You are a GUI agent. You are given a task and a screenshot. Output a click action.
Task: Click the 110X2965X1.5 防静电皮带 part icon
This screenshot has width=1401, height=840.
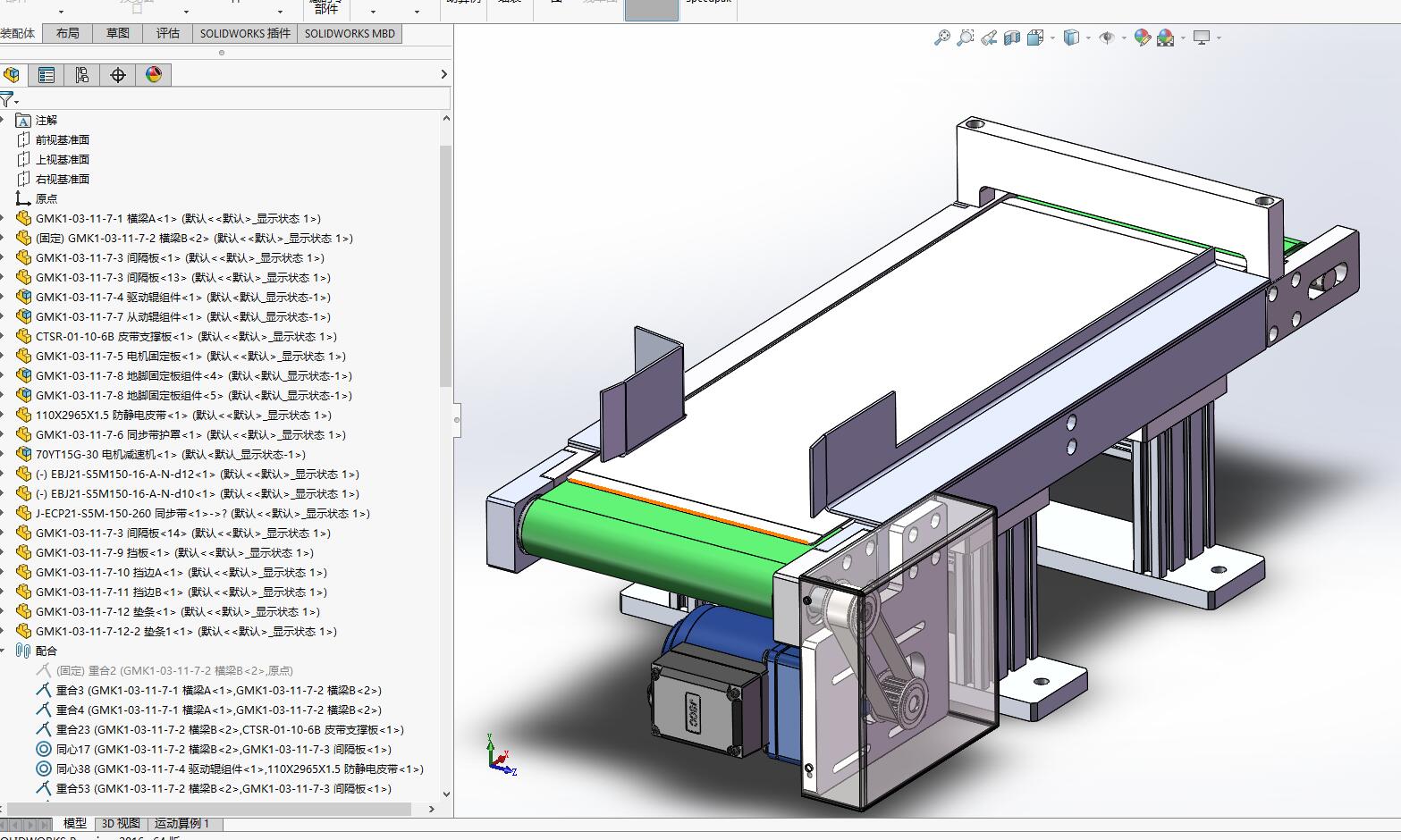tap(23, 415)
